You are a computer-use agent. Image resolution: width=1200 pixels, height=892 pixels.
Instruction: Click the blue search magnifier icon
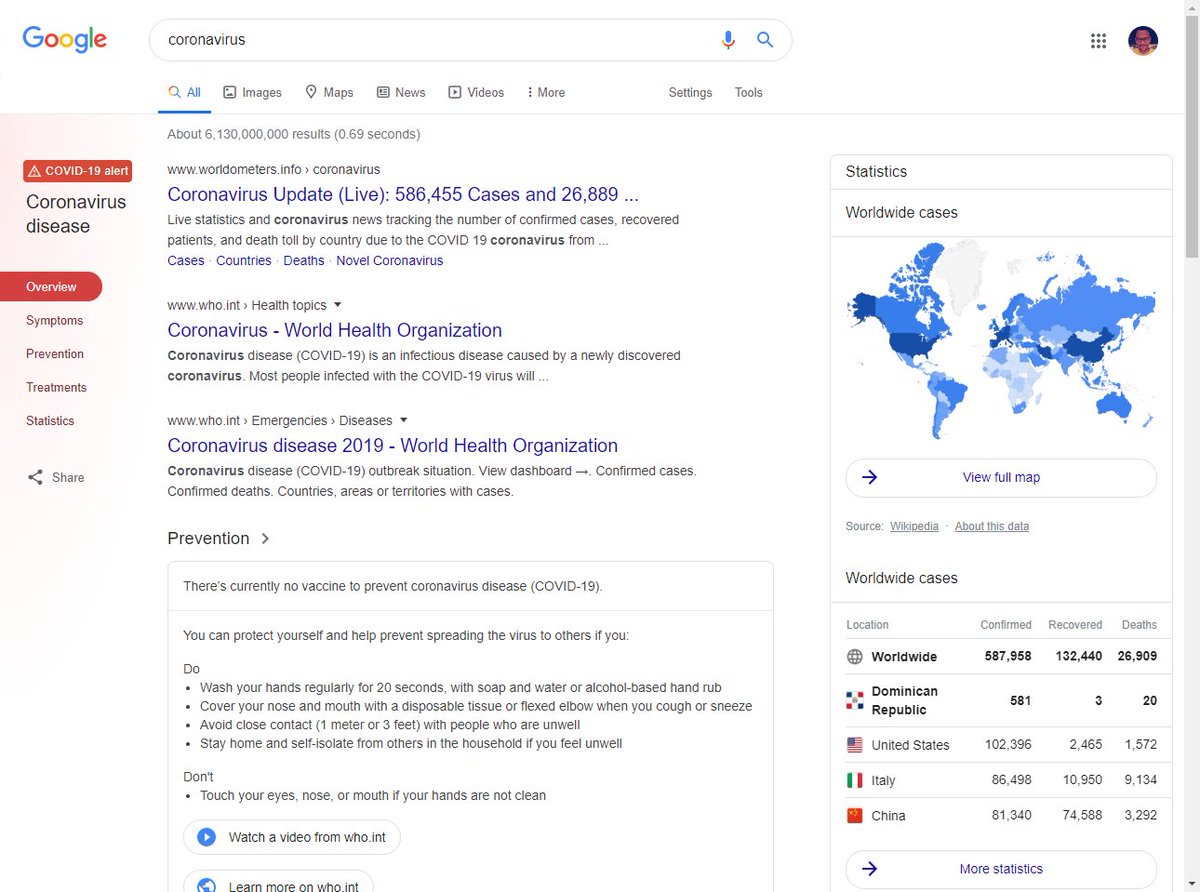pyautogui.click(x=765, y=40)
